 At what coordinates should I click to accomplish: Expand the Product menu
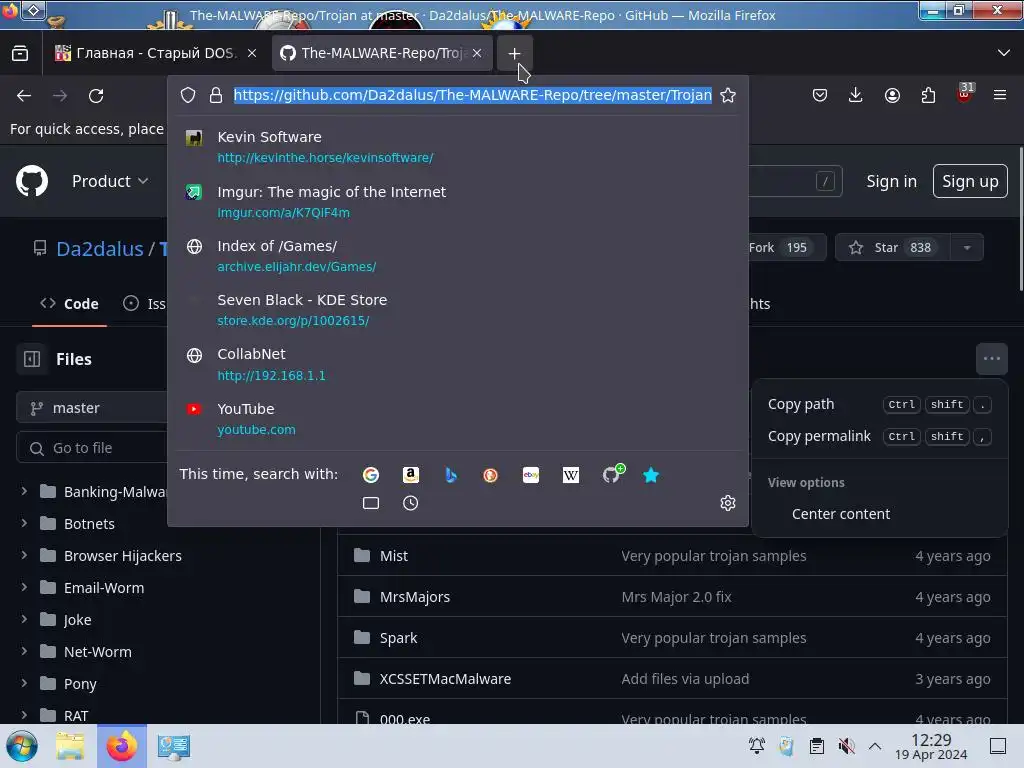pyautogui.click(x=110, y=181)
